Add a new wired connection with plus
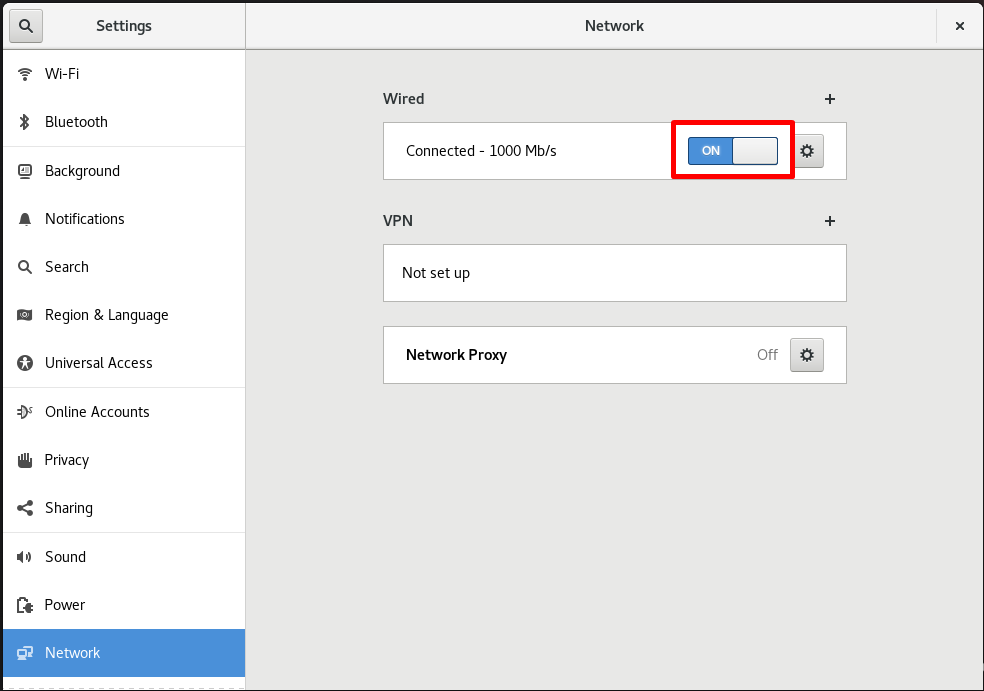 pos(830,99)
